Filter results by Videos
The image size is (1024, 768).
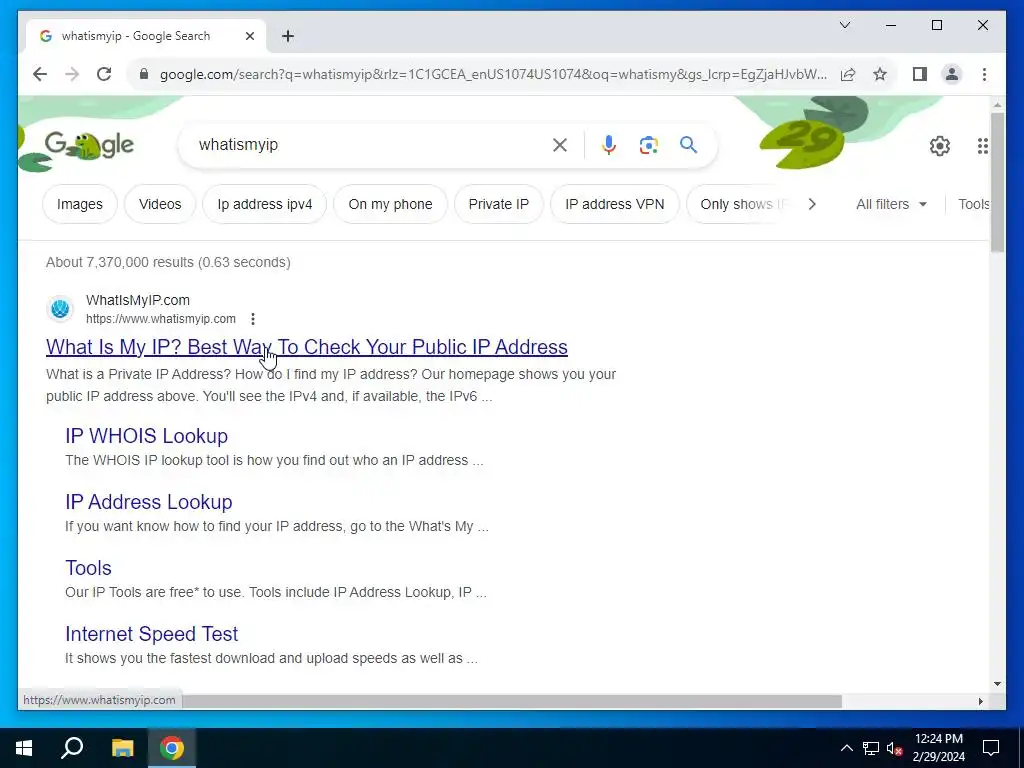(160, 204)
